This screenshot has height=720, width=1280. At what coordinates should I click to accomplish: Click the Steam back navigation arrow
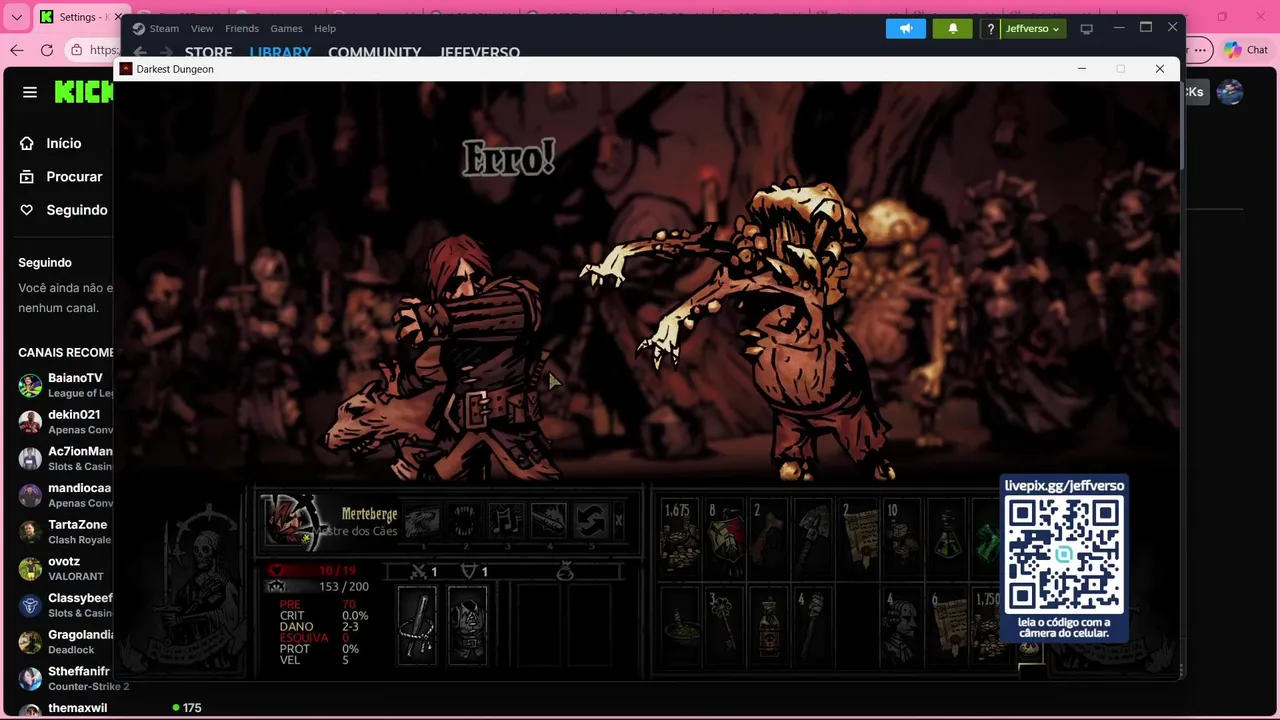[x=140, y=52]
